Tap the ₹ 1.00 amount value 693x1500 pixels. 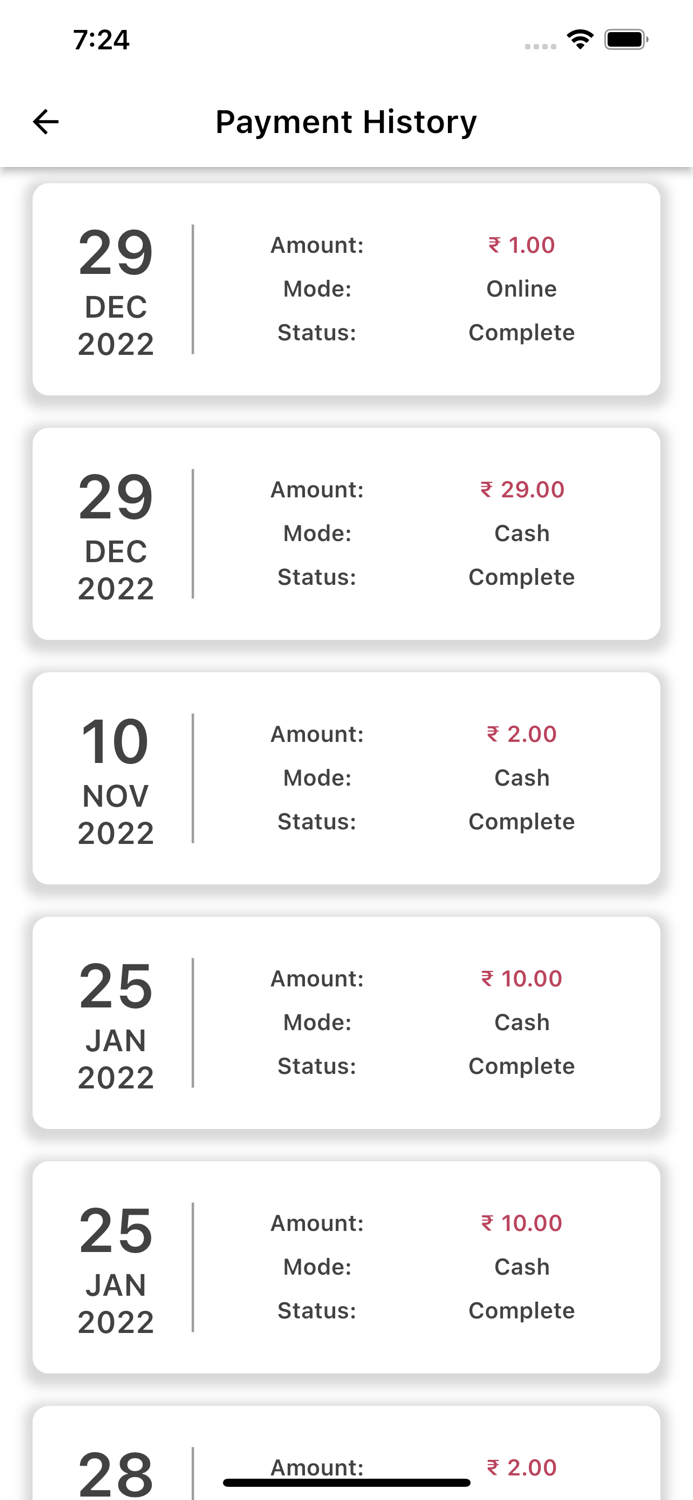pos(521,245)
